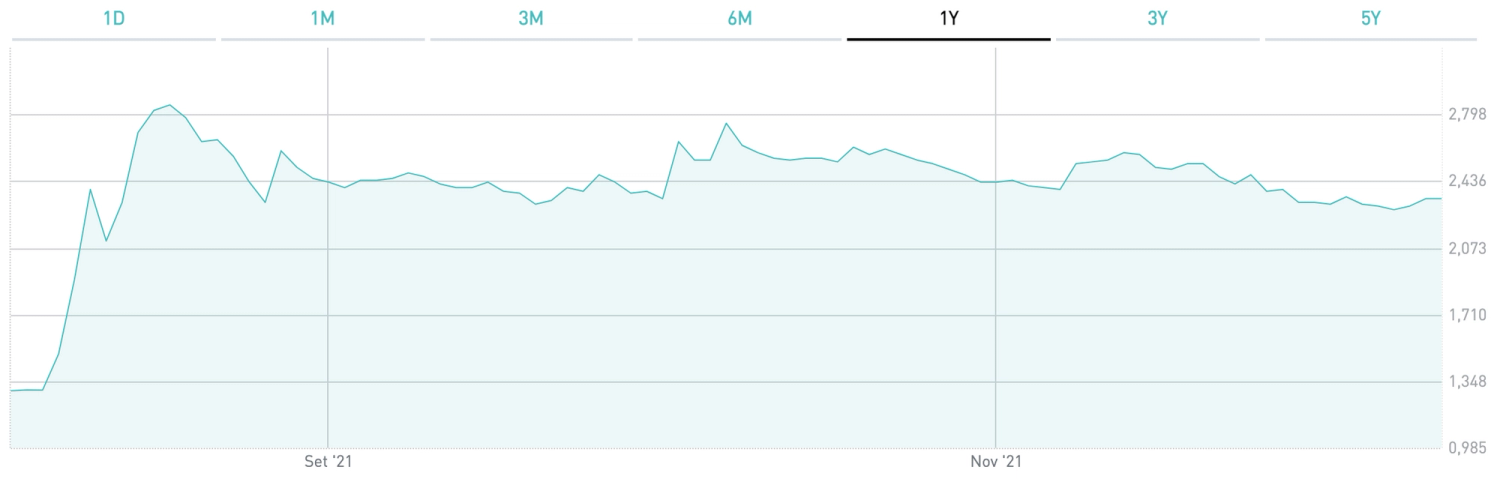Click the 2,798 price axis label
Viewport: 1500px width, 482px height.
(1467, 115)
